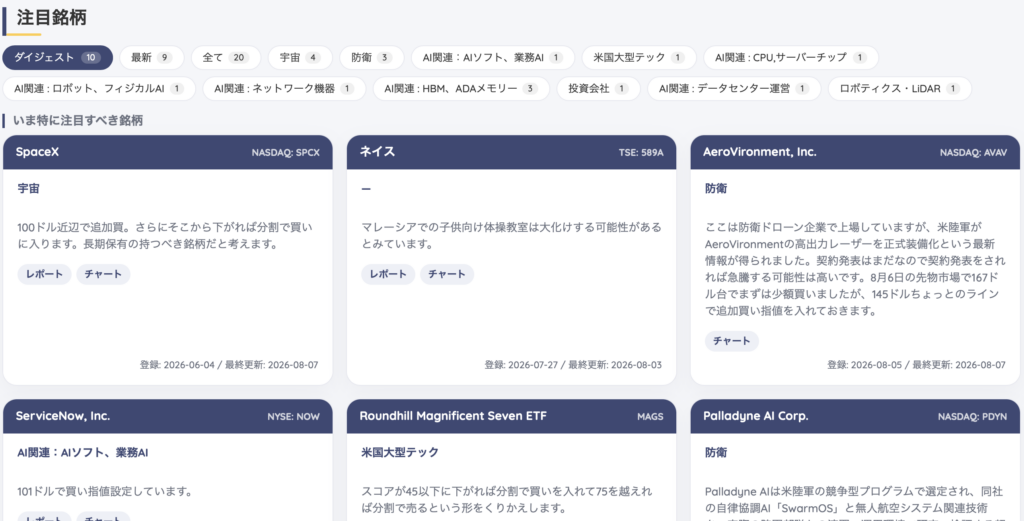Viewport: 1024px width, 521px height.
Task: Filter by 投資会社 chip
Action: 598,89
